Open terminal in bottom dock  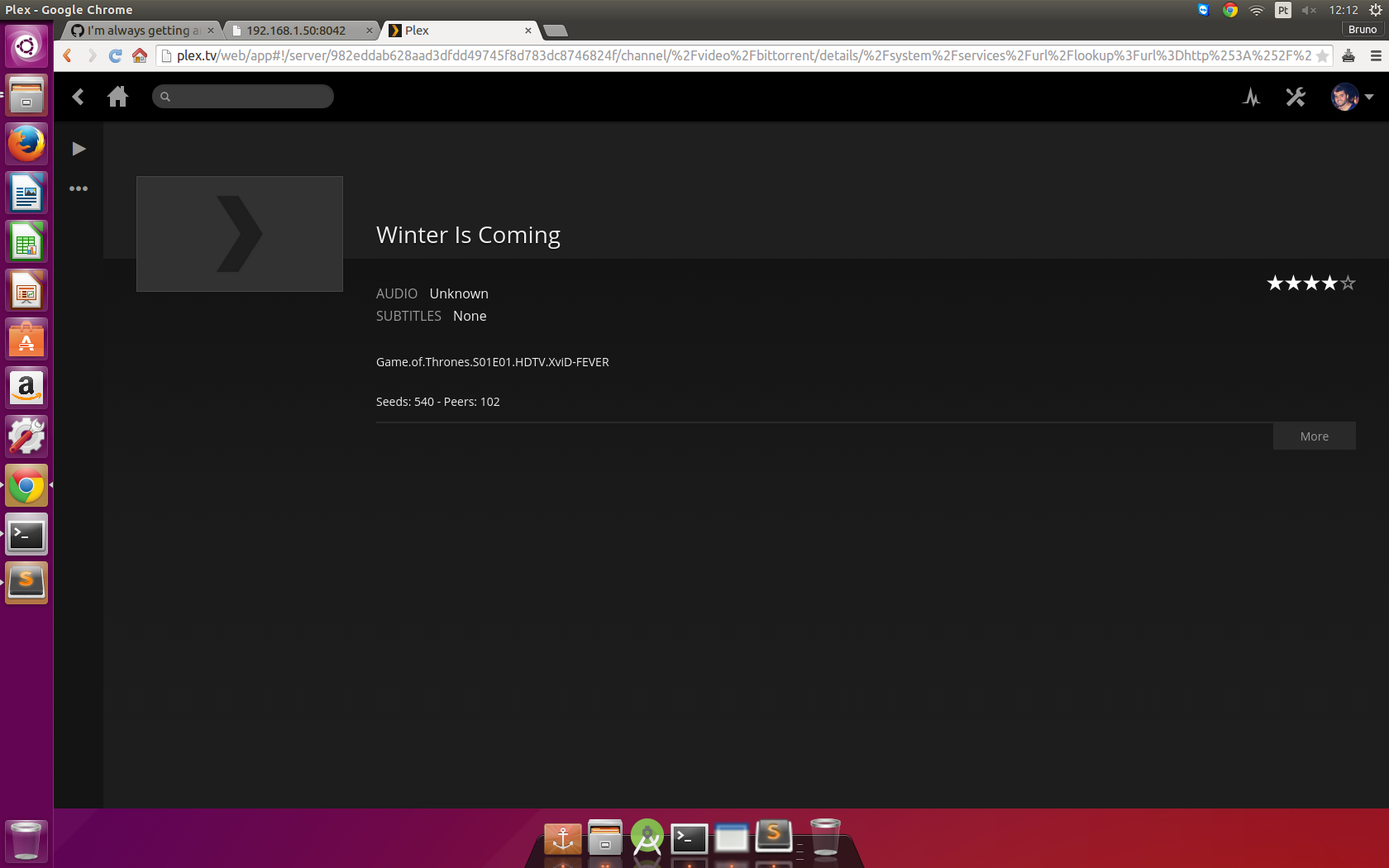point(689,838)
